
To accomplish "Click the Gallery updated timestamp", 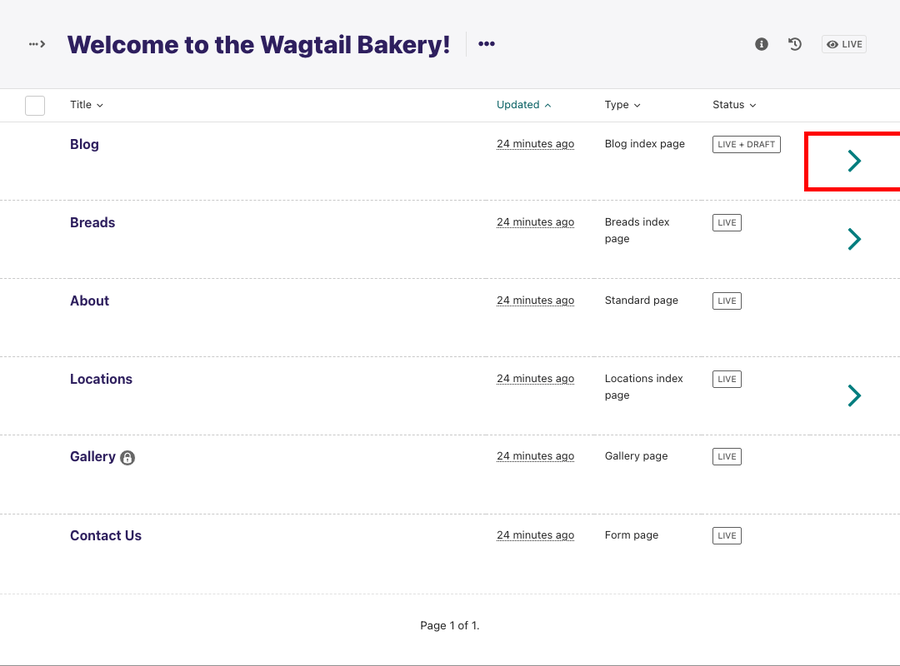I will click(x=535, y=457).
